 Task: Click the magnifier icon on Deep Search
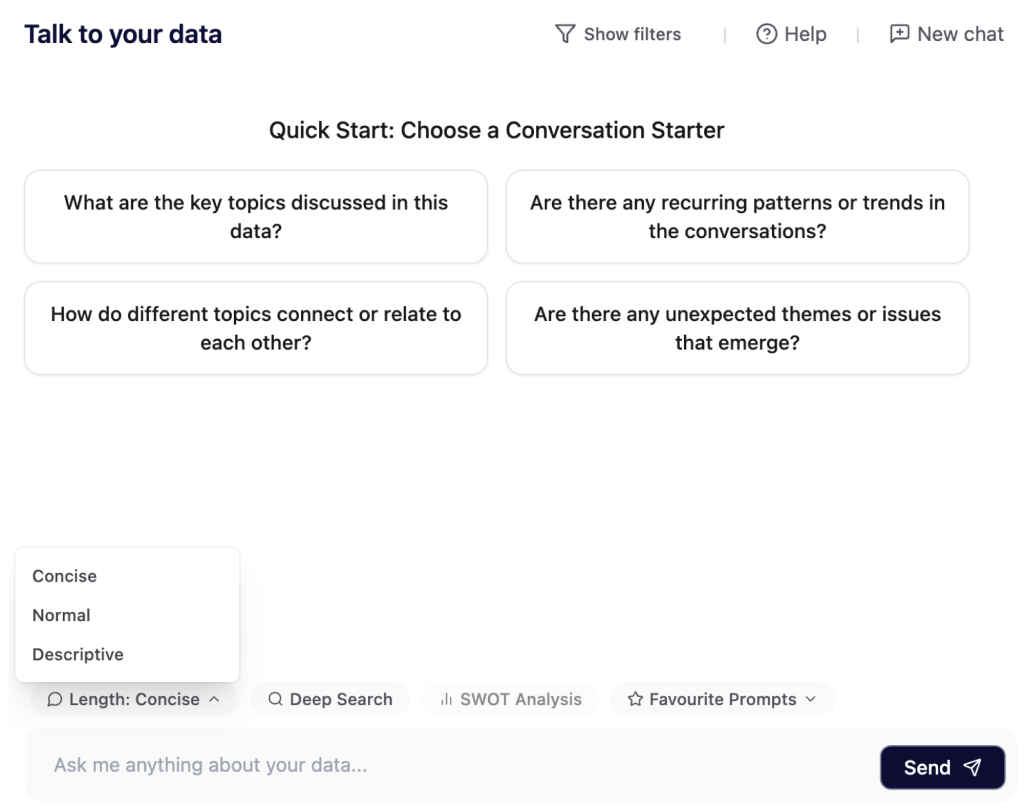pyautogui.click(x=275, y=700)
